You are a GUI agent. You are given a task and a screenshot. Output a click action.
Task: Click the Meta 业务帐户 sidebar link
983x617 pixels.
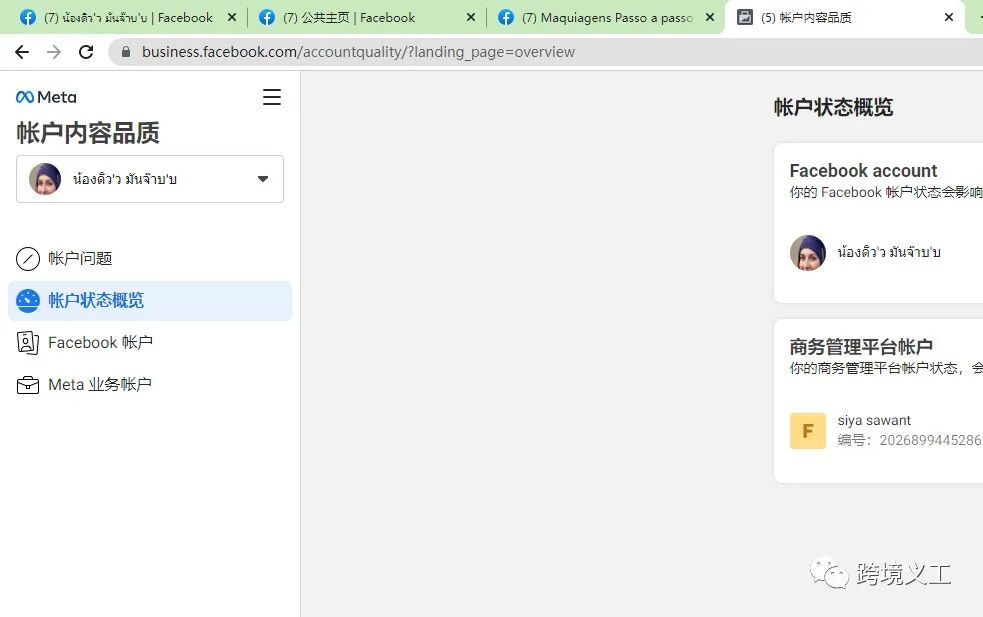click(x=100, y=384)
